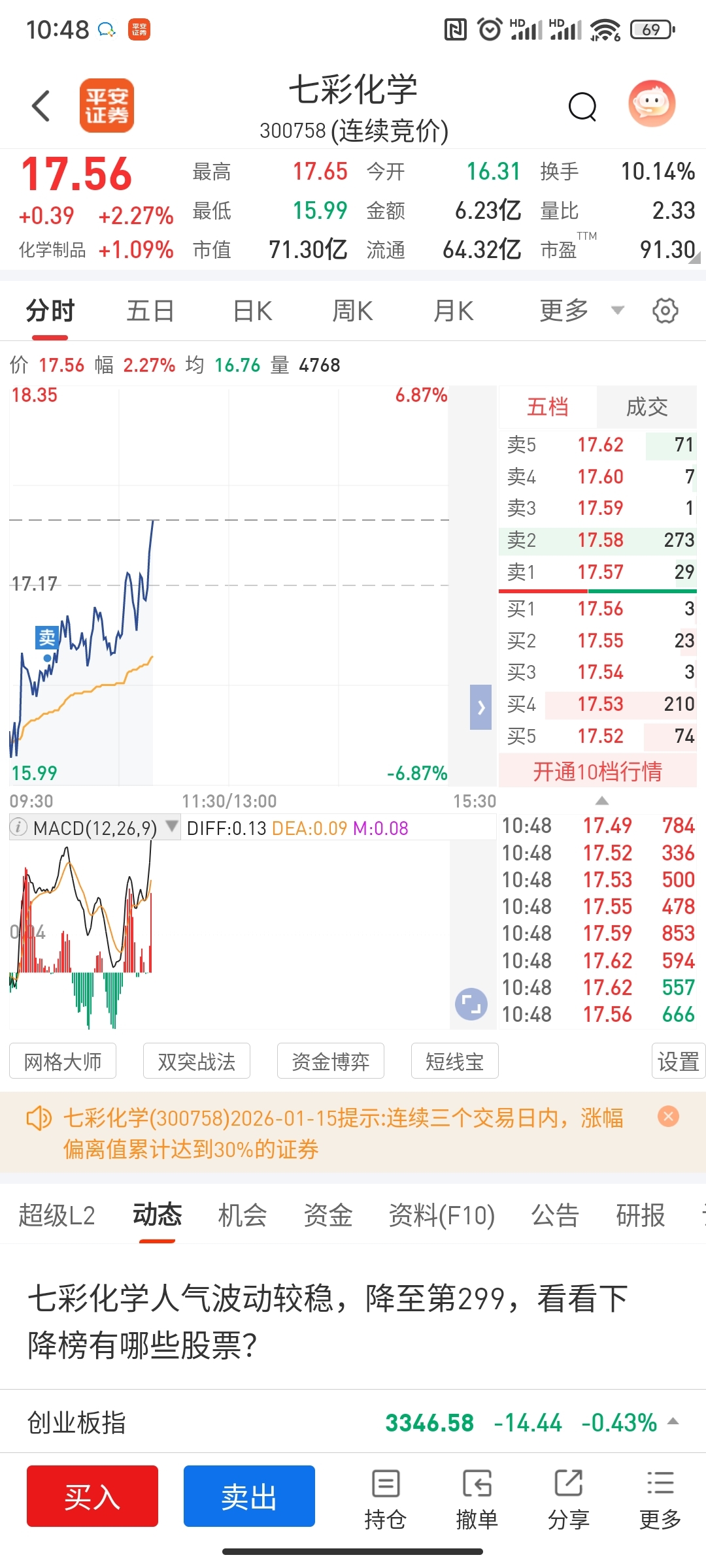
Task: Tap the back arrow icon
Action: [x=41, y=106]
